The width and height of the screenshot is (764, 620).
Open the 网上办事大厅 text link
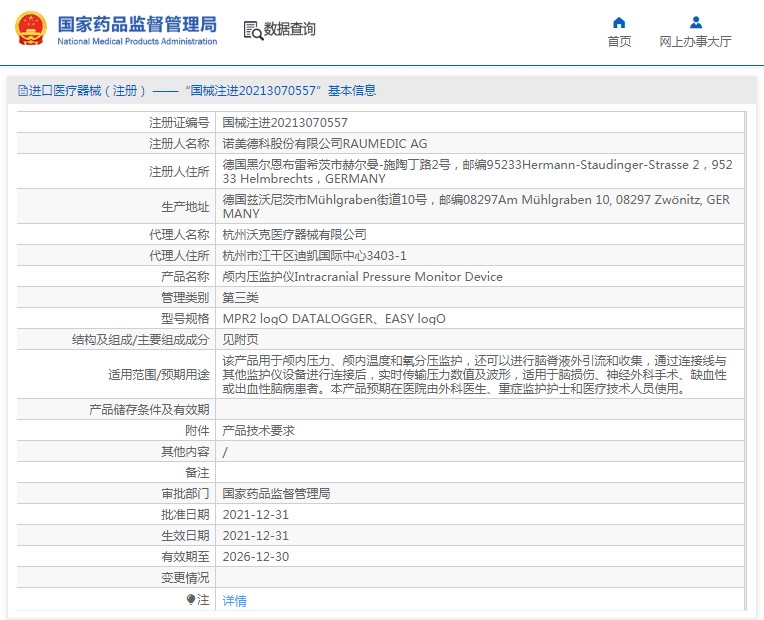click(x=696, y=42)
